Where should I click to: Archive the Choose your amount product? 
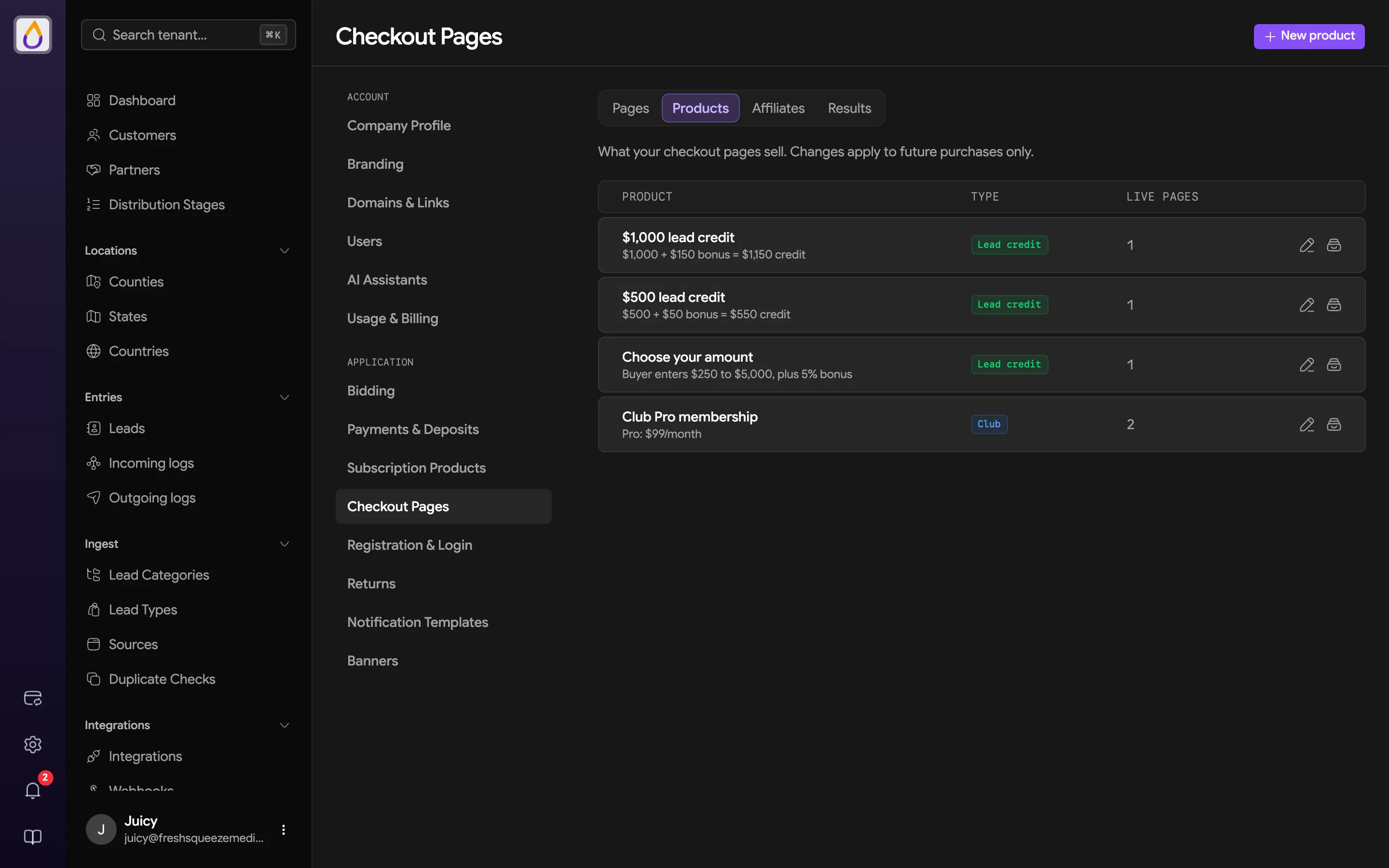coord(1334,365)
